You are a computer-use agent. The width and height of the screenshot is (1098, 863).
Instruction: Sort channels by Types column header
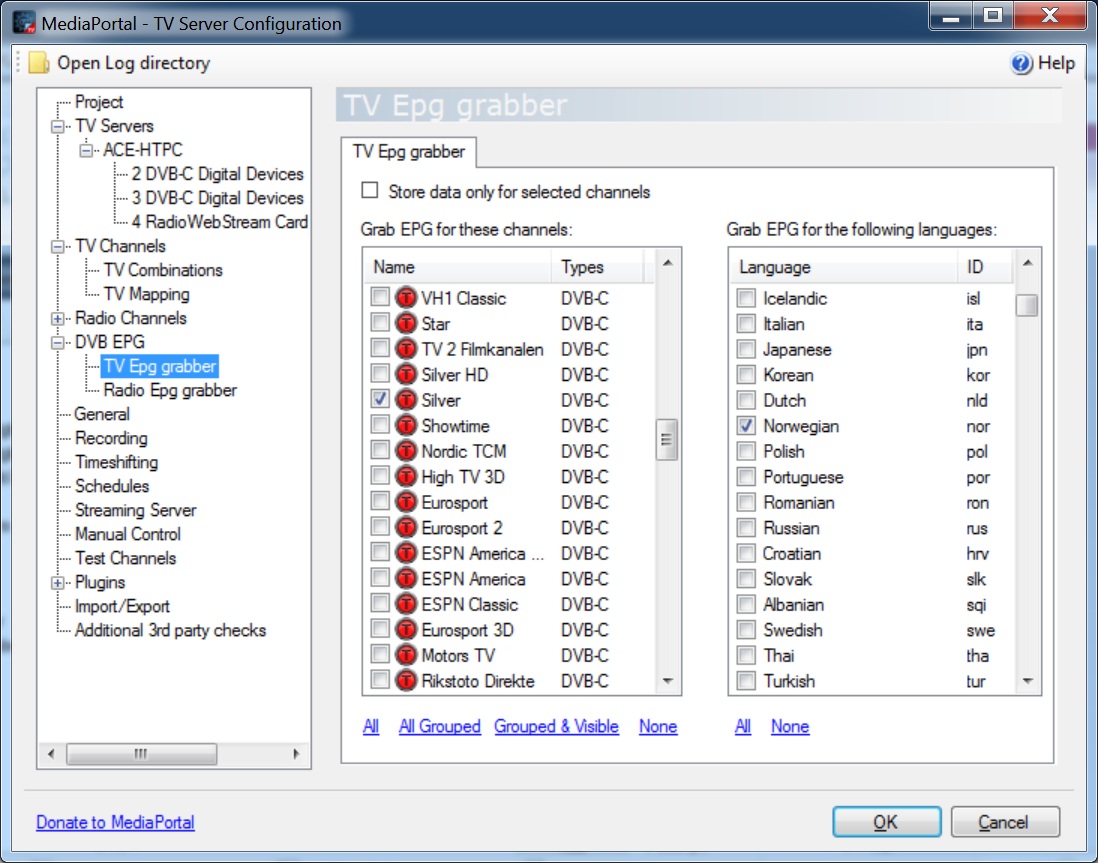597,267
